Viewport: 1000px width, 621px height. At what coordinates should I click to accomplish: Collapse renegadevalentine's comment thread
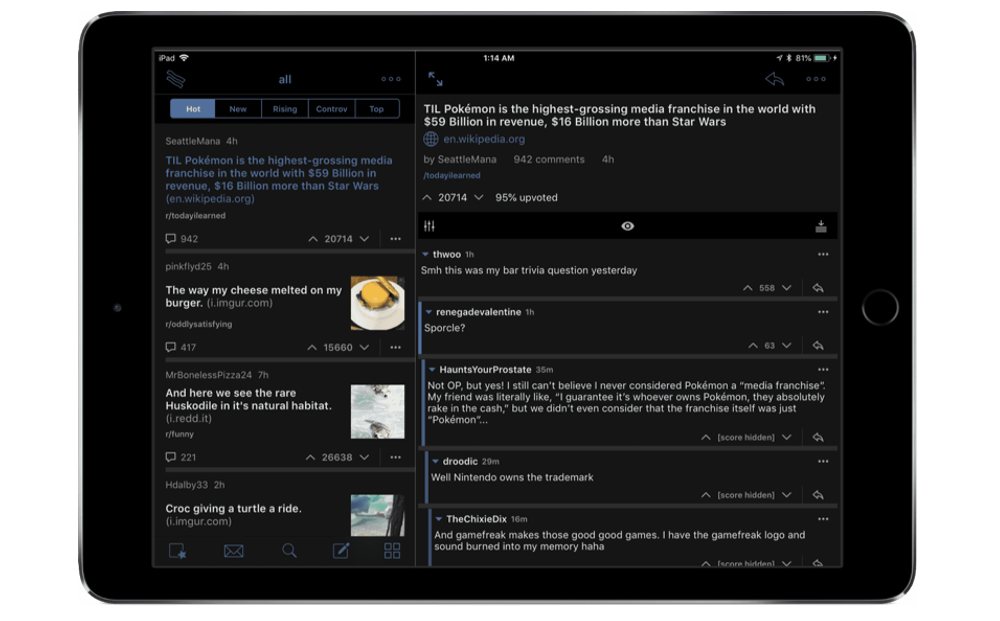(429, 312)
